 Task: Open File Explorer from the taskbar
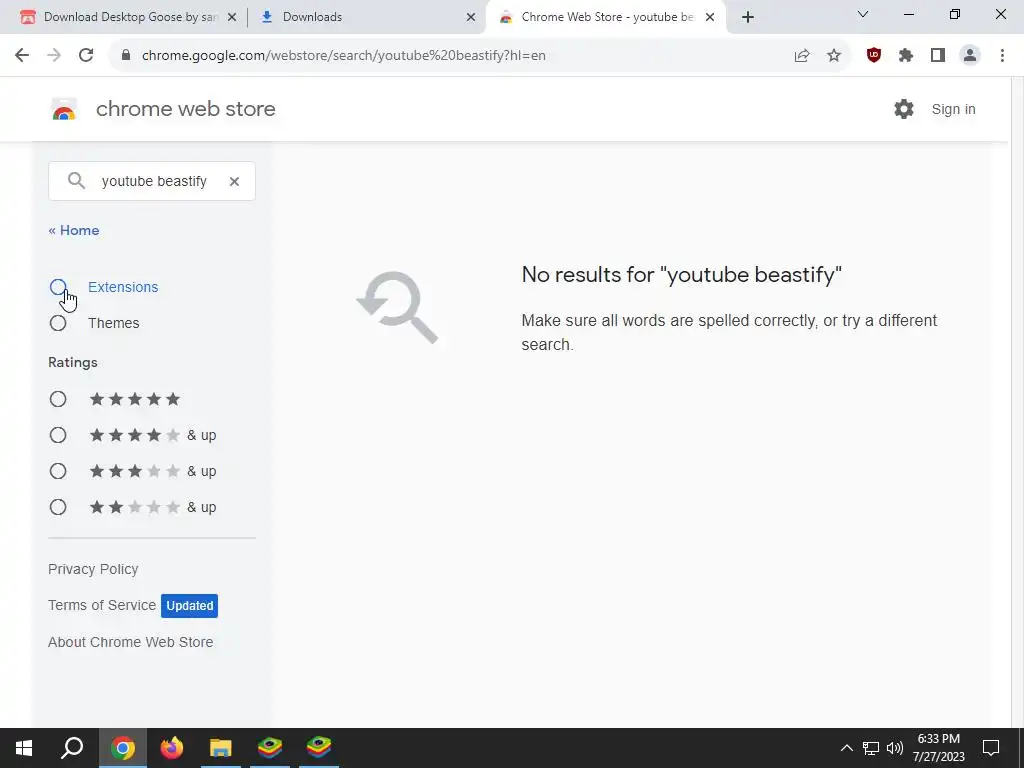221,748
